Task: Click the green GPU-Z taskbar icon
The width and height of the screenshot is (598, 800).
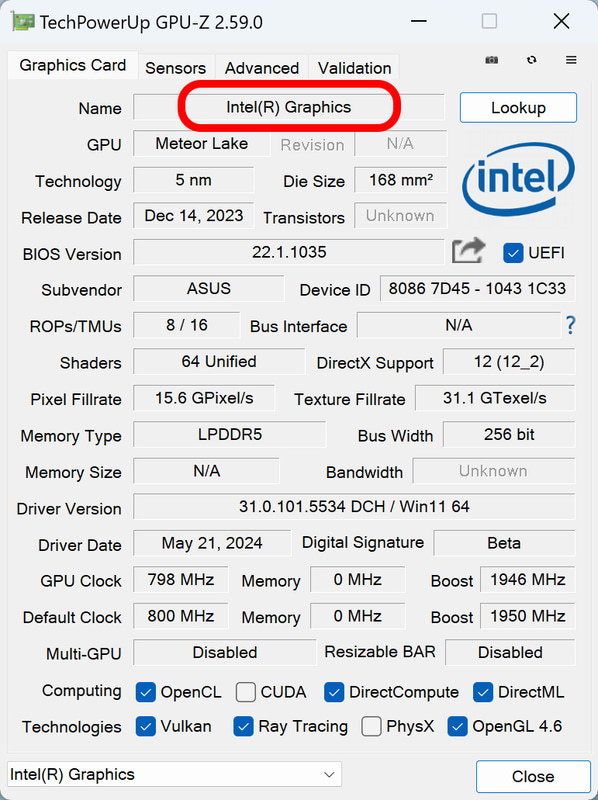Action: tap(22, 20)
